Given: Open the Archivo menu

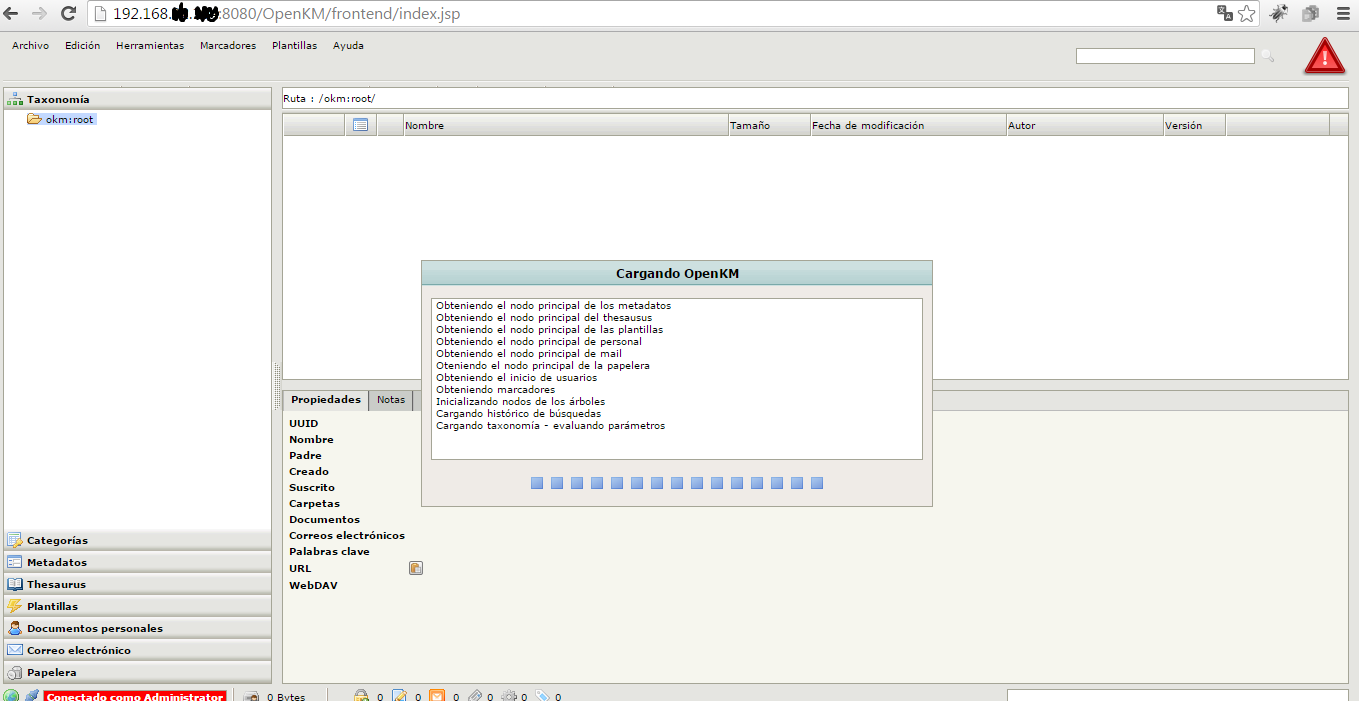Looking at the screenshot, I should [x=30, y=46].
